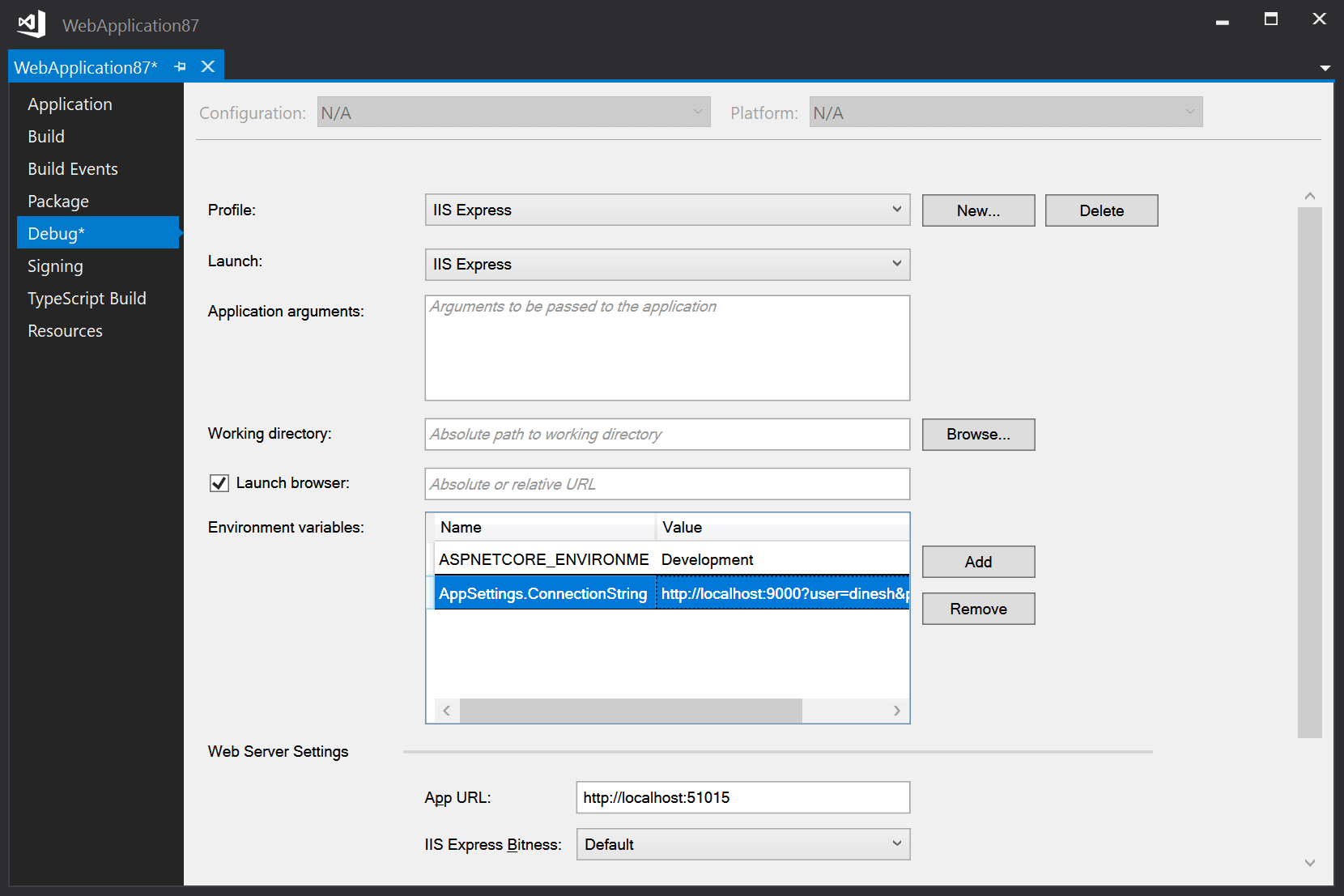Click right arrow of environment variables scrollbar

897,711
